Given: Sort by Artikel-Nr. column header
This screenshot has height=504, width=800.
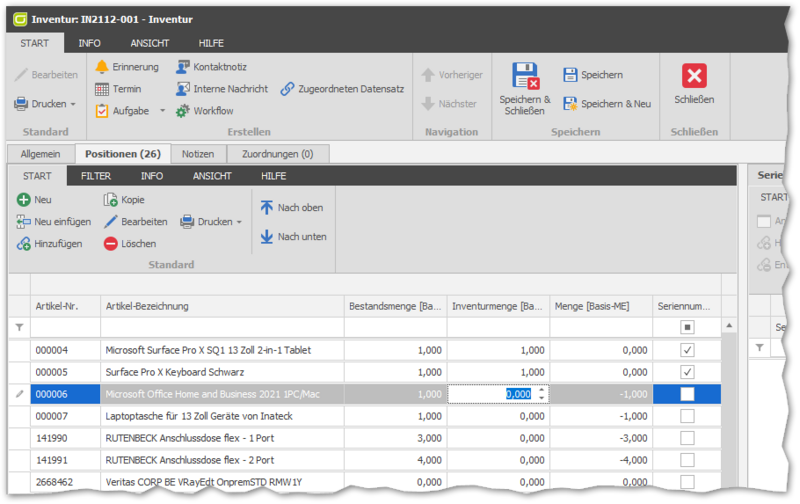Looking at the screenshot, I should click(66, 306).
